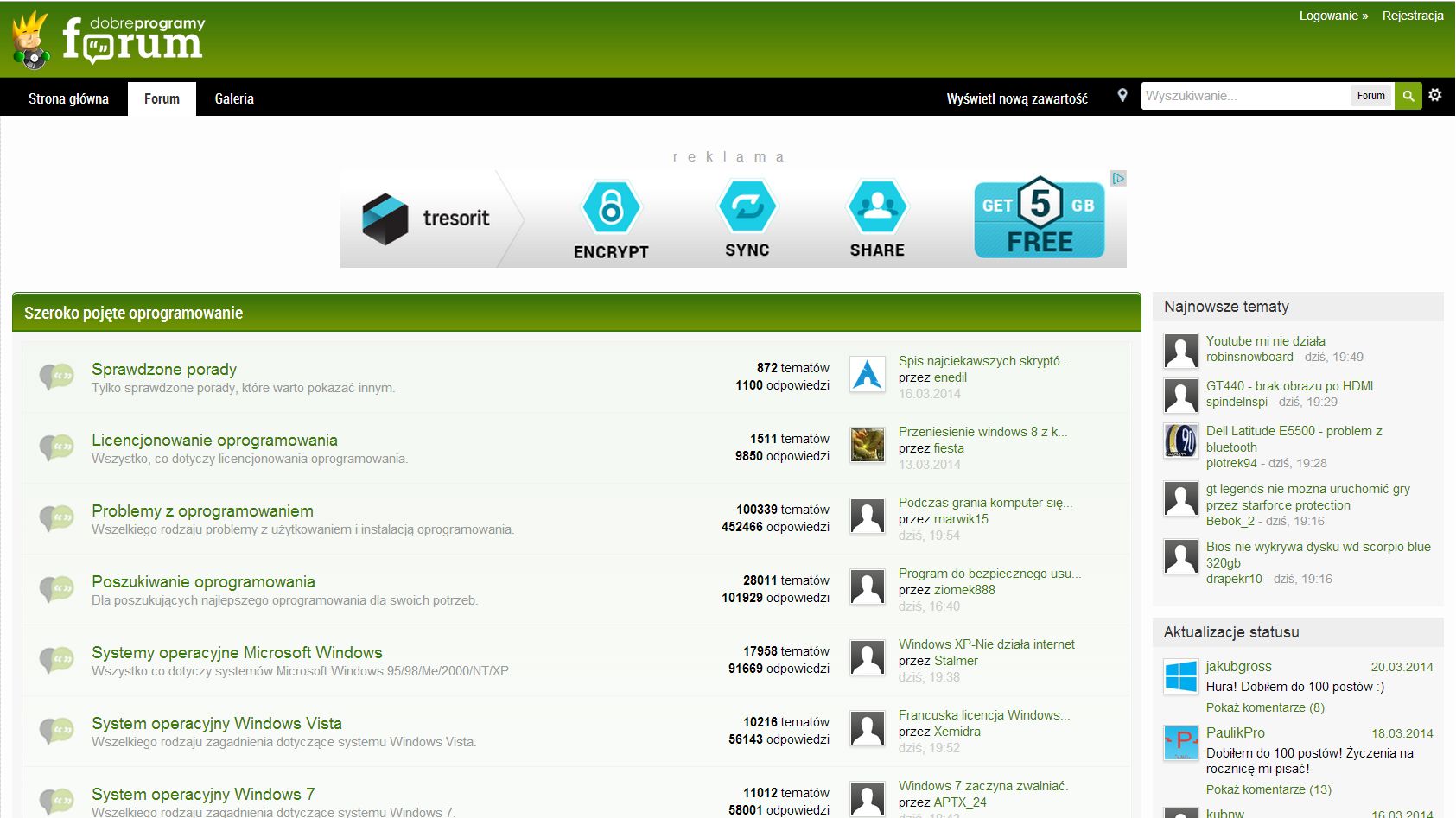
Task: Open topic Podczas grania komputer się...
Action: click(986, 503)
